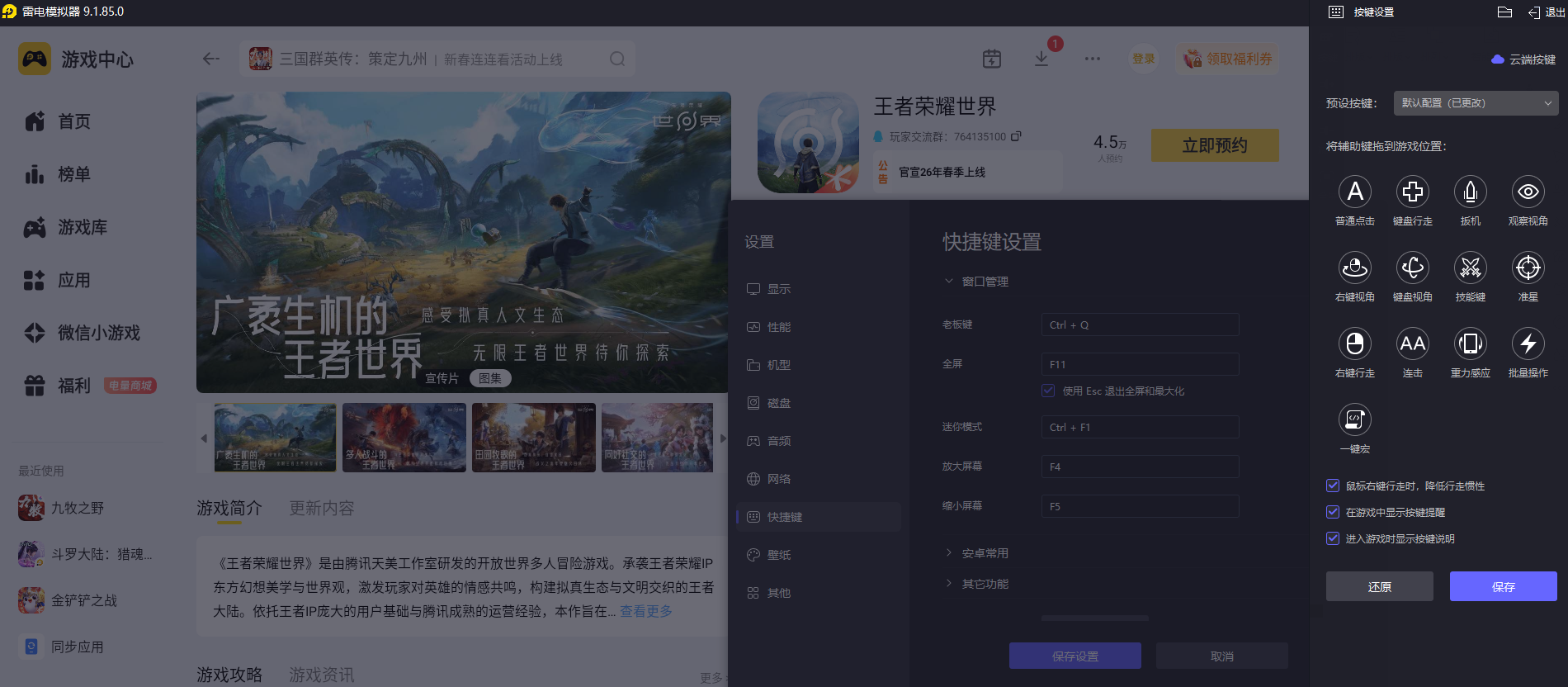This screenshot has width=1568, height=687.
Task: Open the three-dot more menu
Action: point(1093,59)
